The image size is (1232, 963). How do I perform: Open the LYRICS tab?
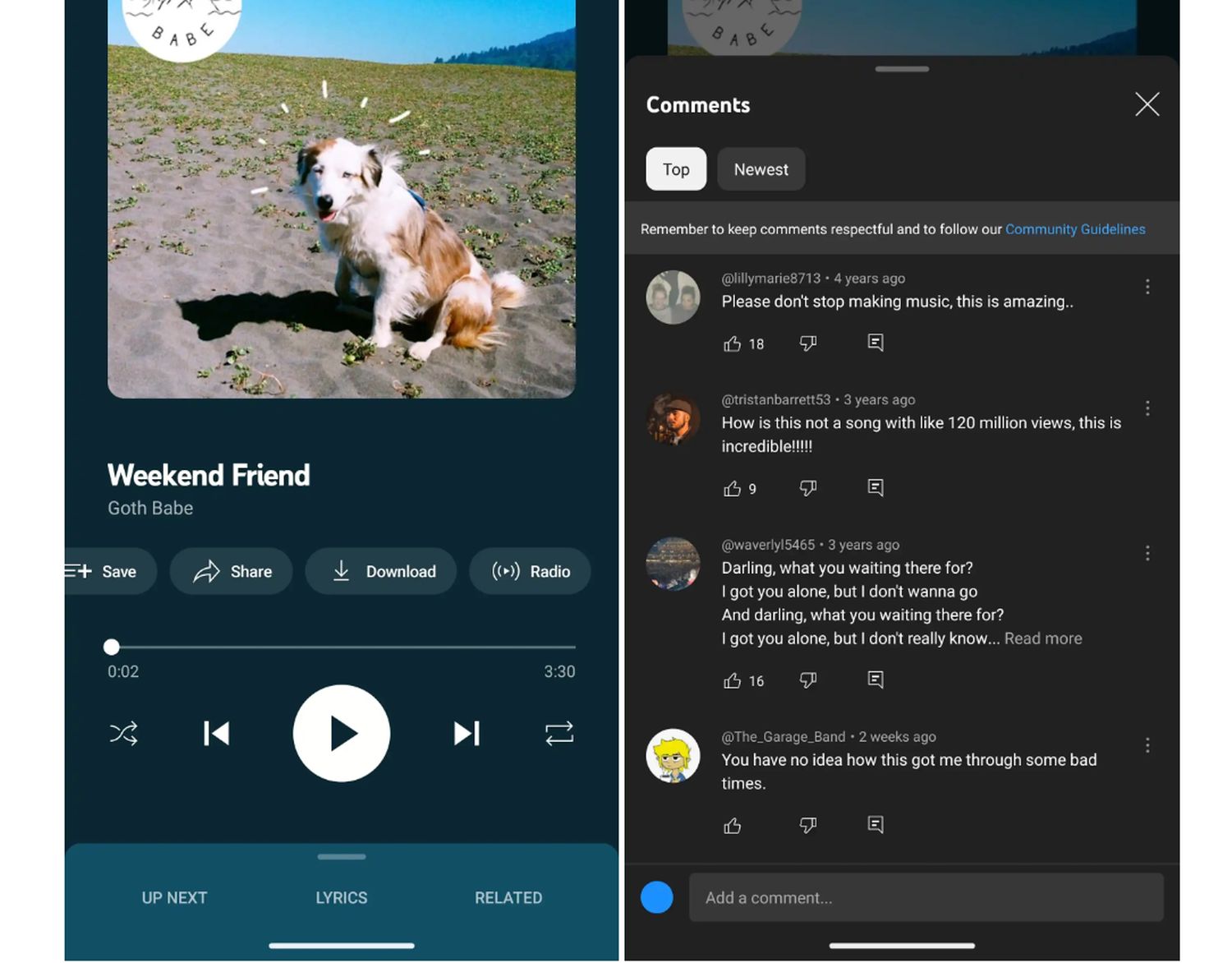tap(341, 897)
